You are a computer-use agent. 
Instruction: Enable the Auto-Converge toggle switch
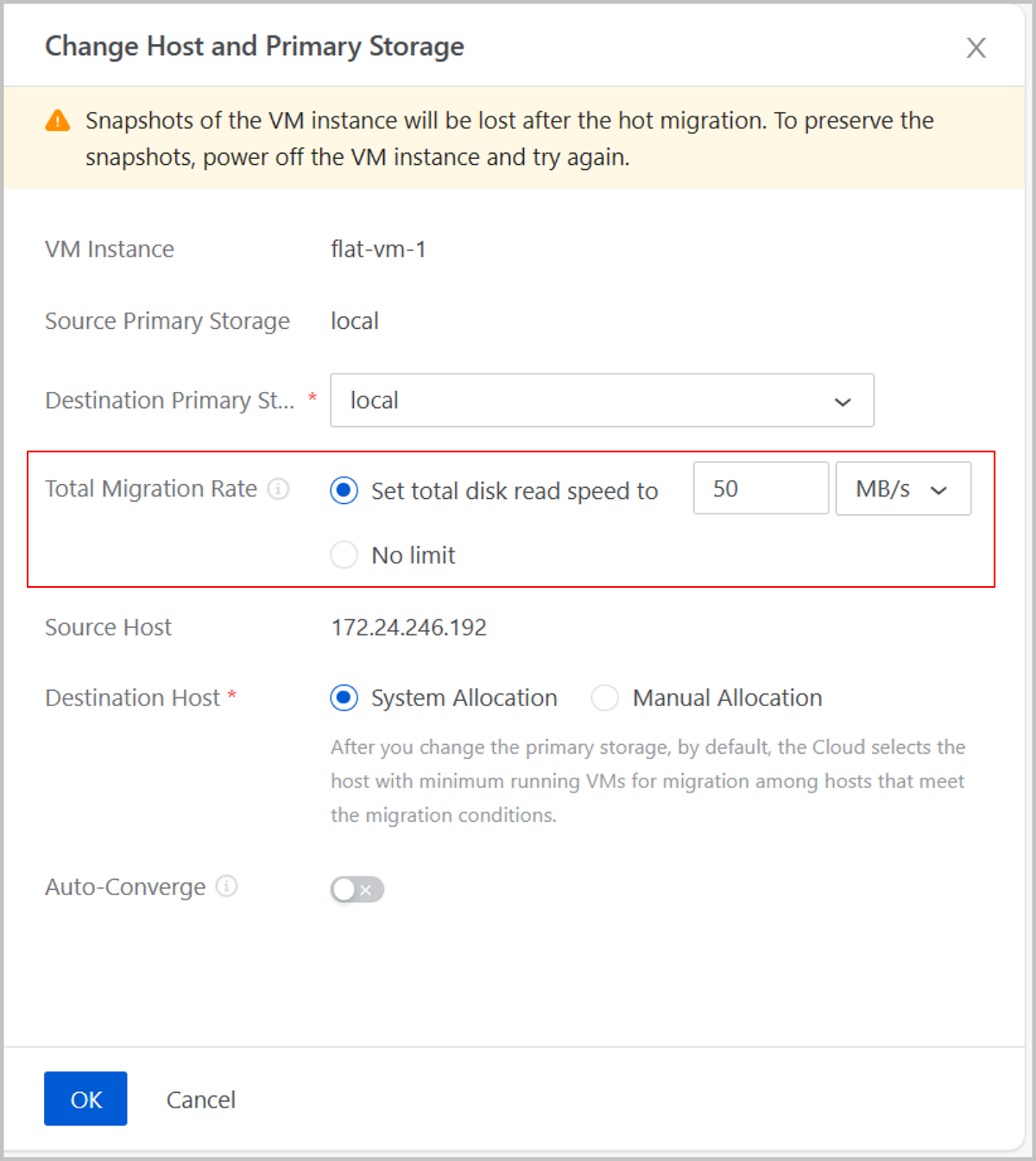[357, 889]
